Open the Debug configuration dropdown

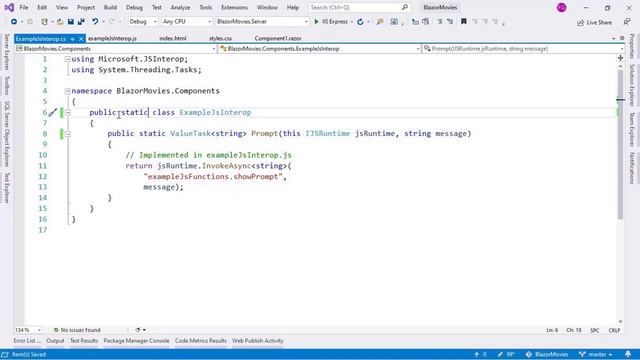(x=142, y=22)
